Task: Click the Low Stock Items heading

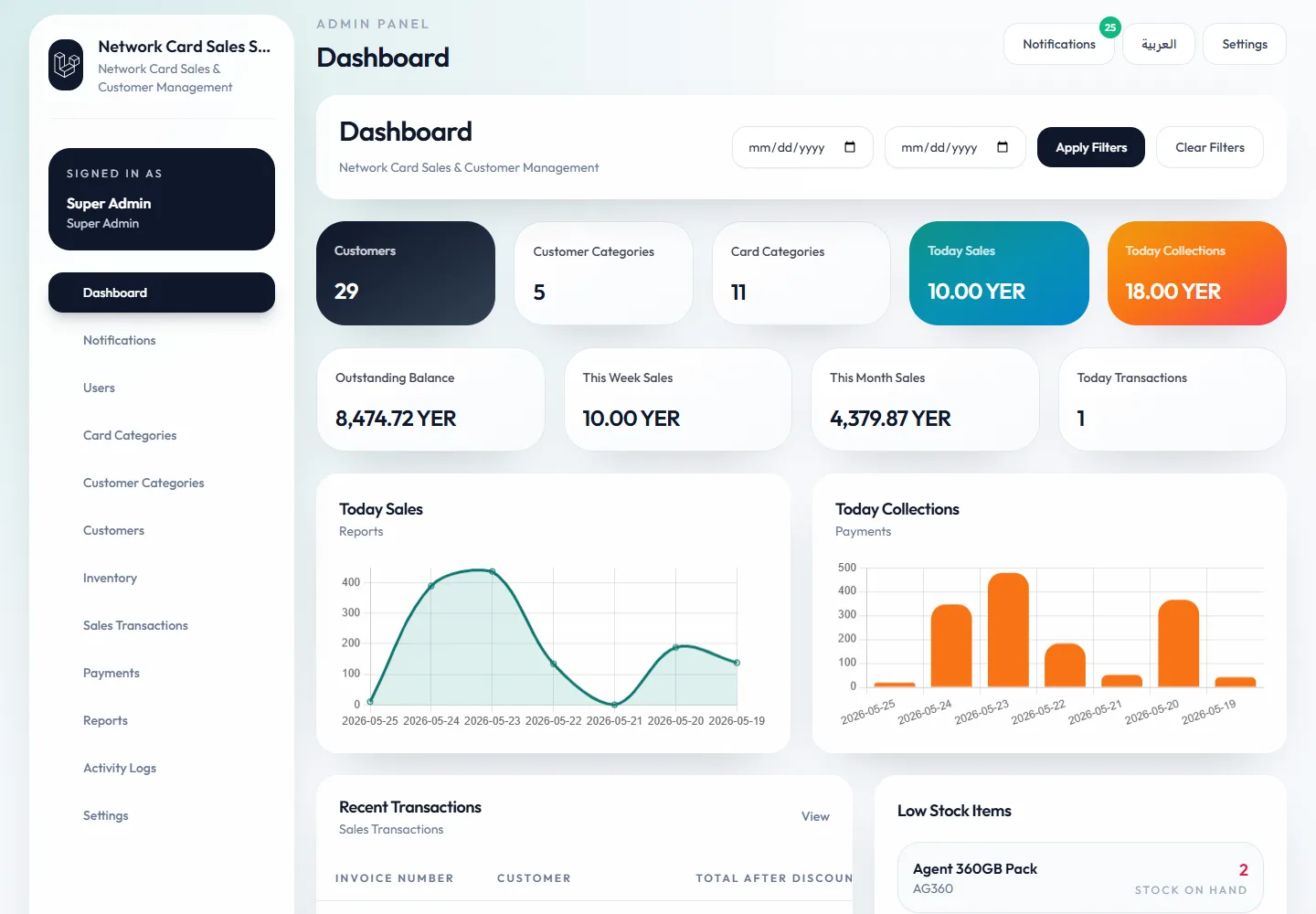Action: click(954, 811)
